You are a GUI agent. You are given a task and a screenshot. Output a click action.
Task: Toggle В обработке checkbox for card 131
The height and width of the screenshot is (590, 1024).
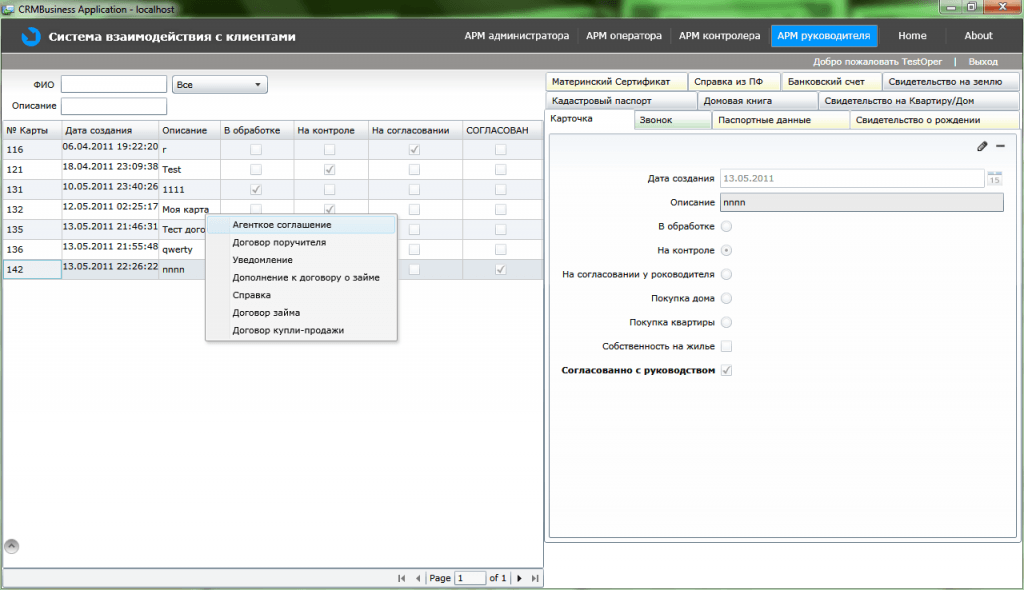pos(256,189)
